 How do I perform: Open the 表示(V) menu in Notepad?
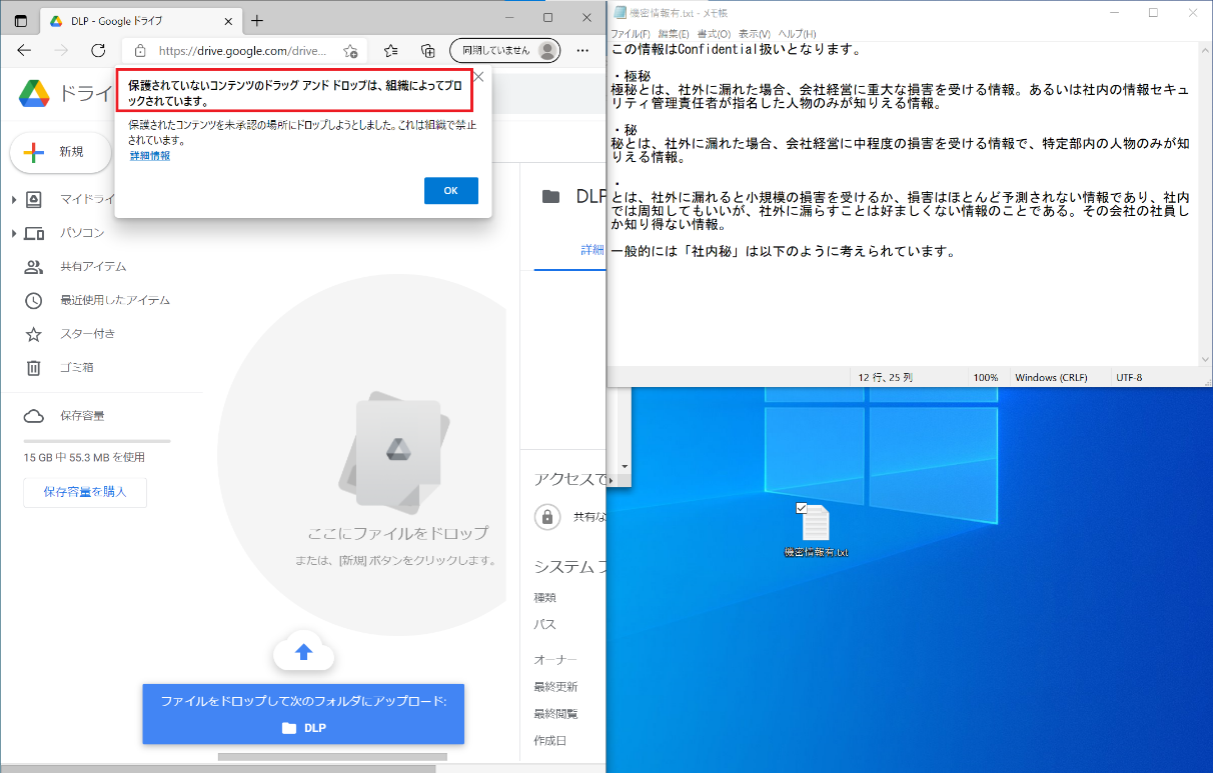[755, 34]
